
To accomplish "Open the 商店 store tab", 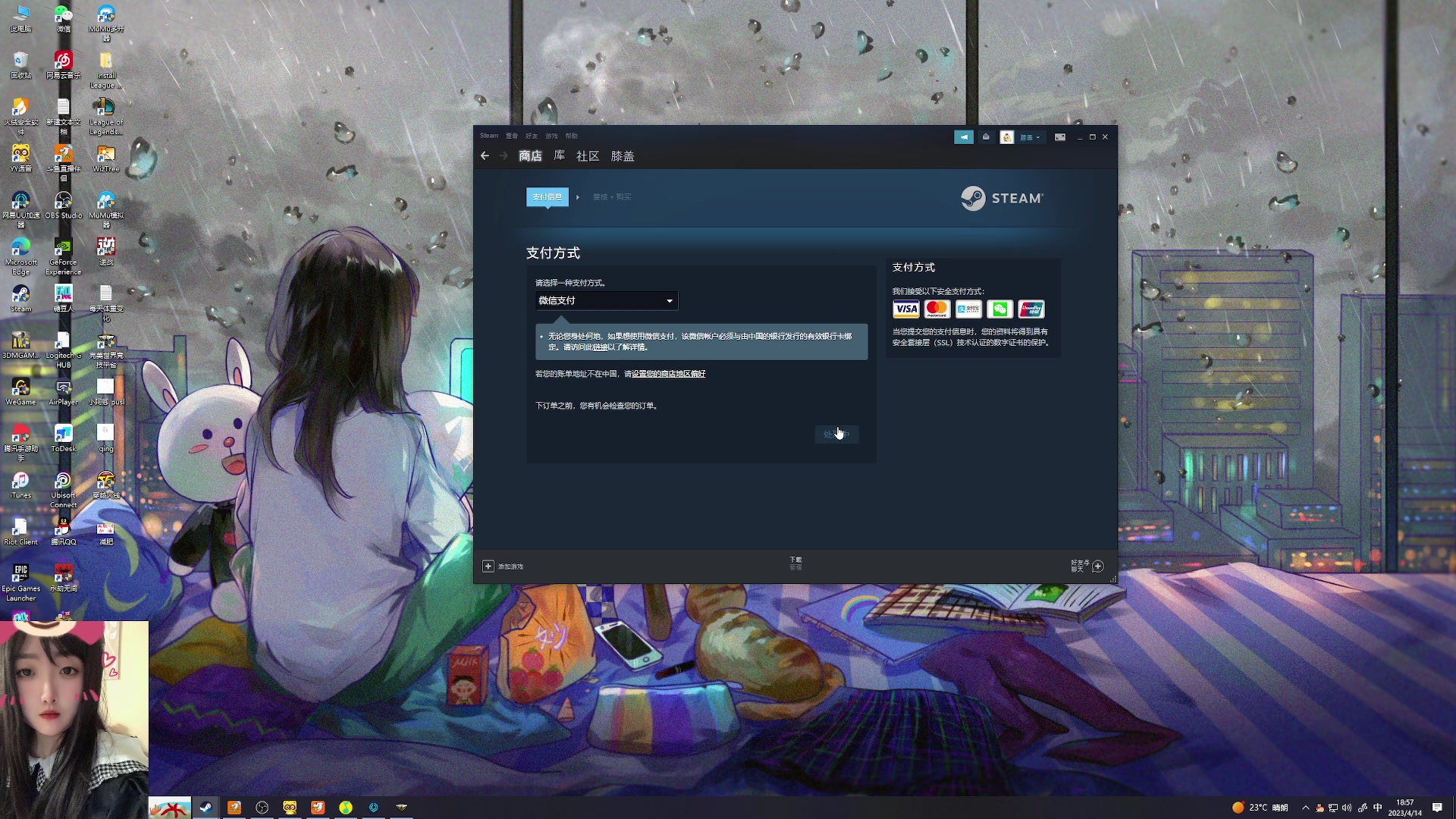I will point(530,156).
